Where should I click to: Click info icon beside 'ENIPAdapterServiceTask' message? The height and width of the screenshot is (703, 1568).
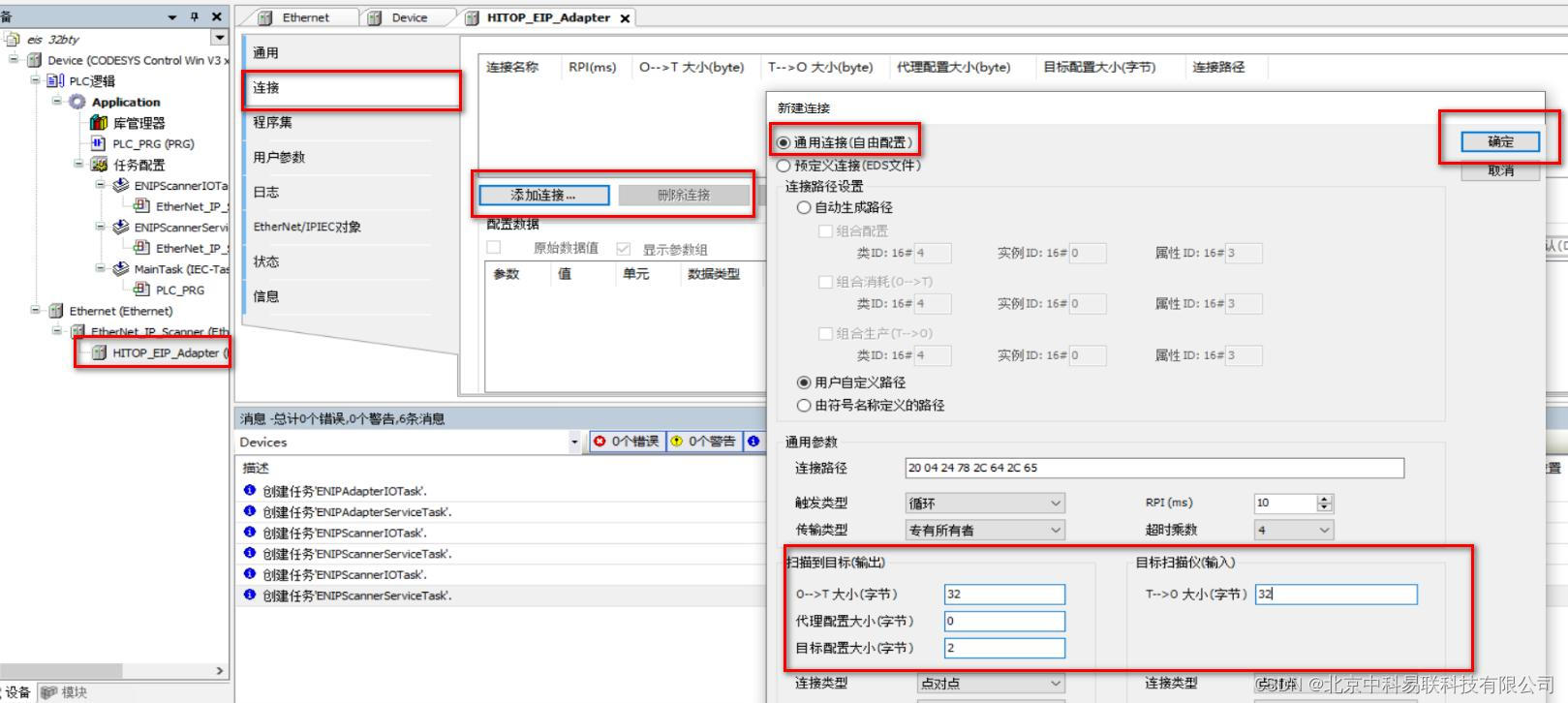coord(250,511)
